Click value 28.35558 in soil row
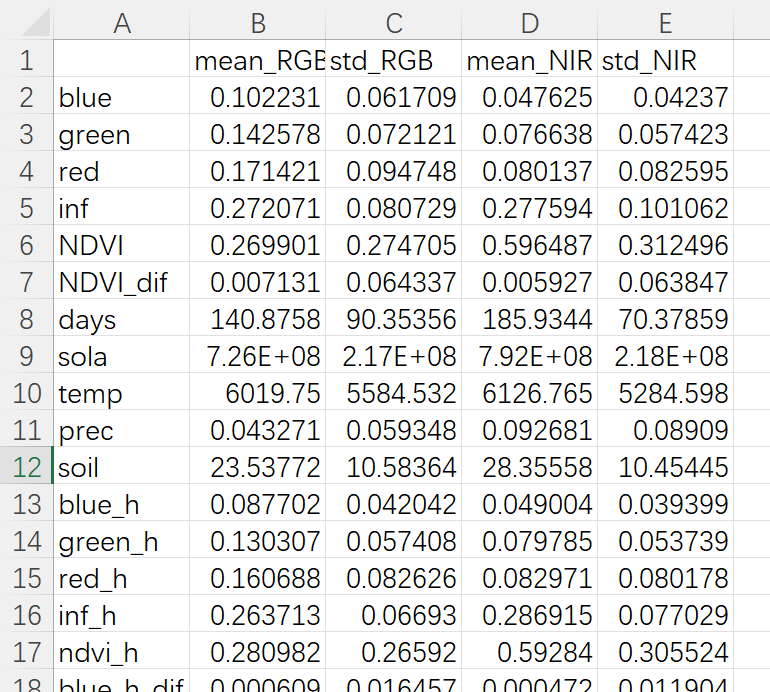Screen dimensions: 770x692 tap(529, 467)
